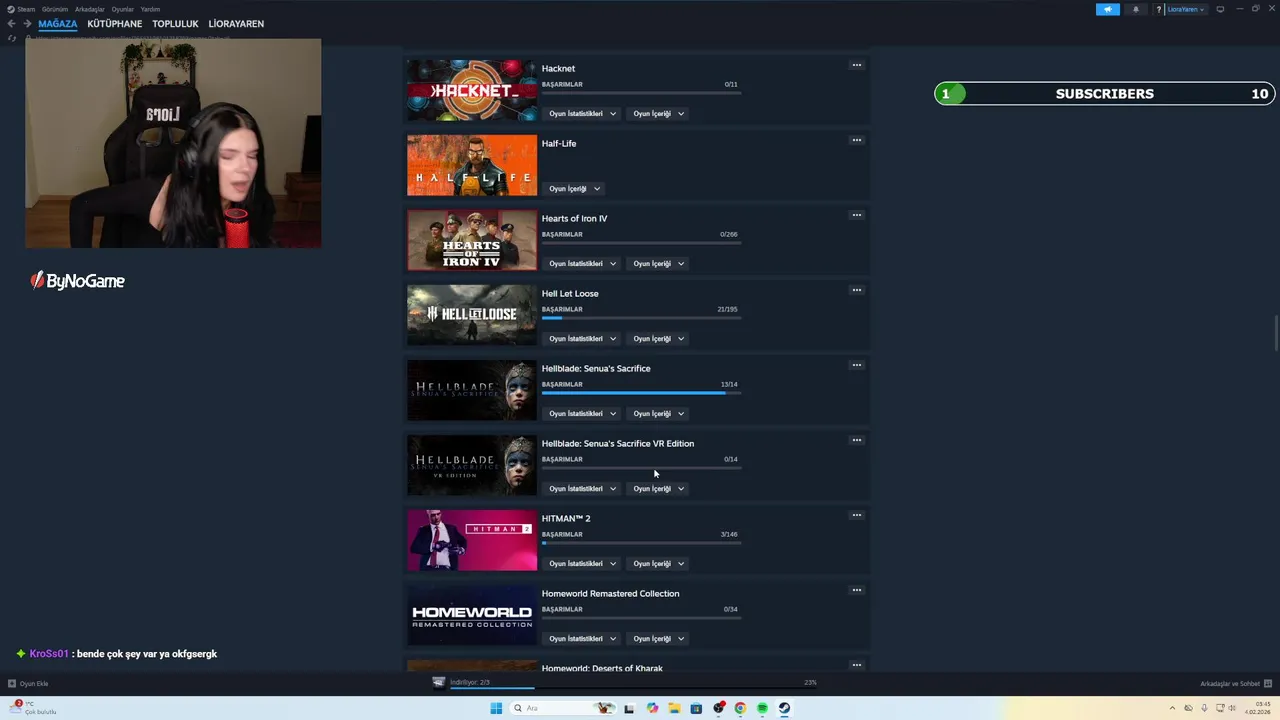Open Copilot icon in the taskbar
Viewport: 1280px width, 720px height.
652,708
